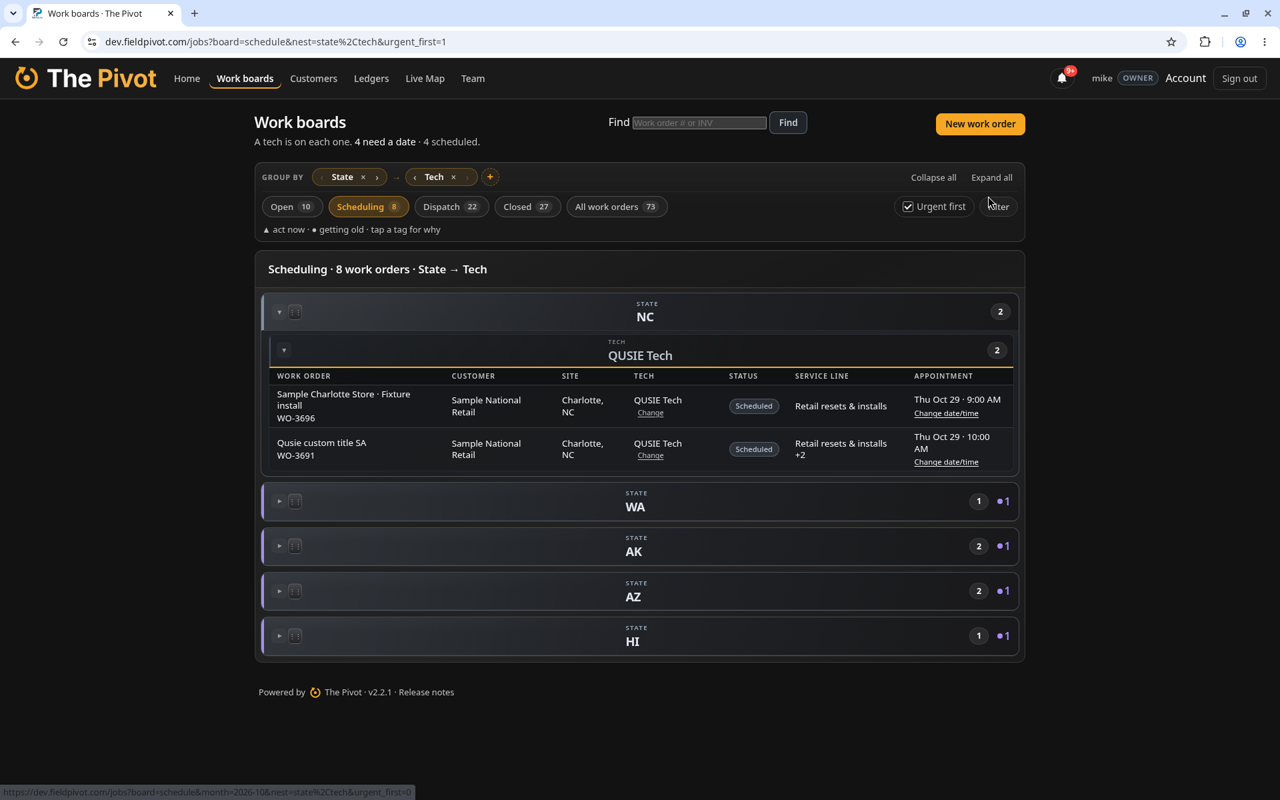Open Release notes footer link
Viewport: 1280px width, 800px height.
[x=426, y=692]
